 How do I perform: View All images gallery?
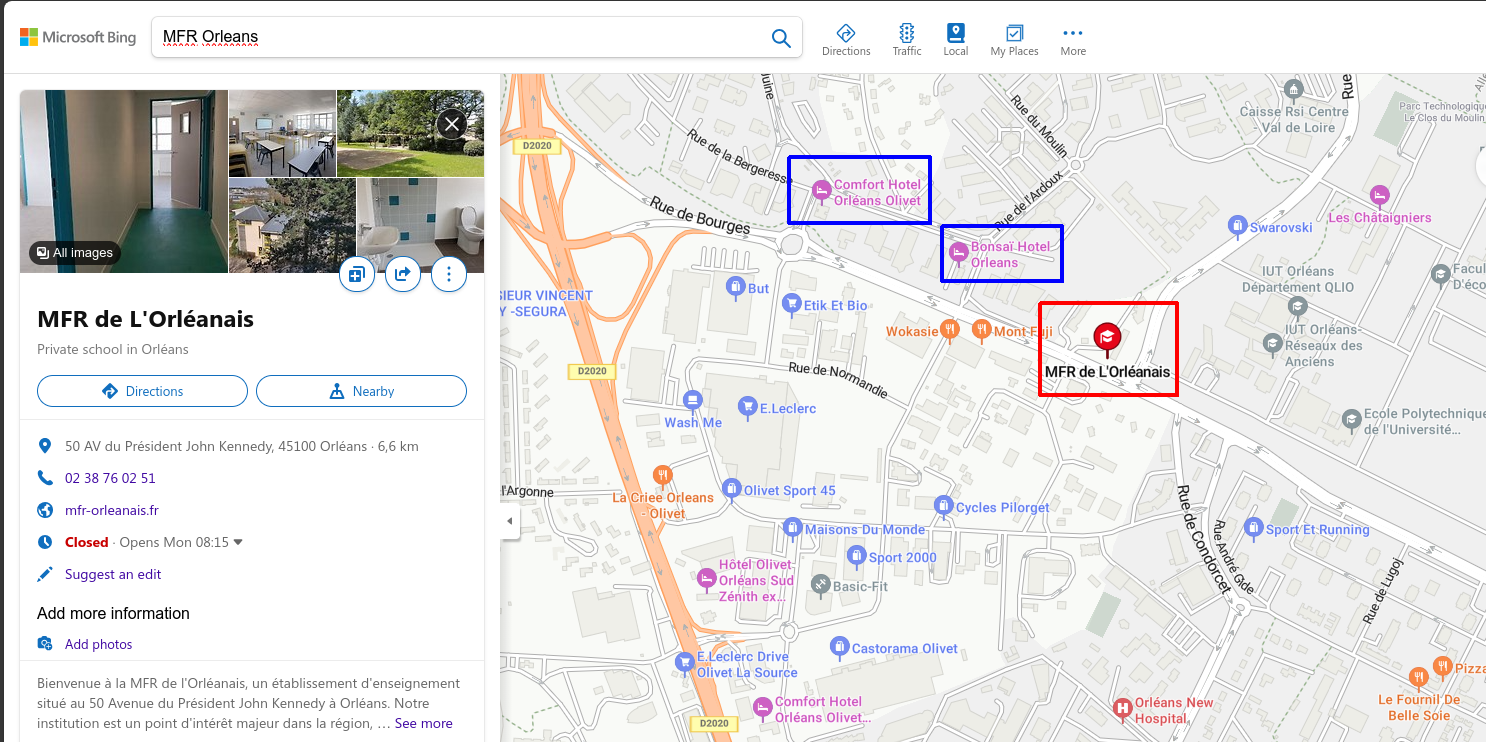(75, 253)
